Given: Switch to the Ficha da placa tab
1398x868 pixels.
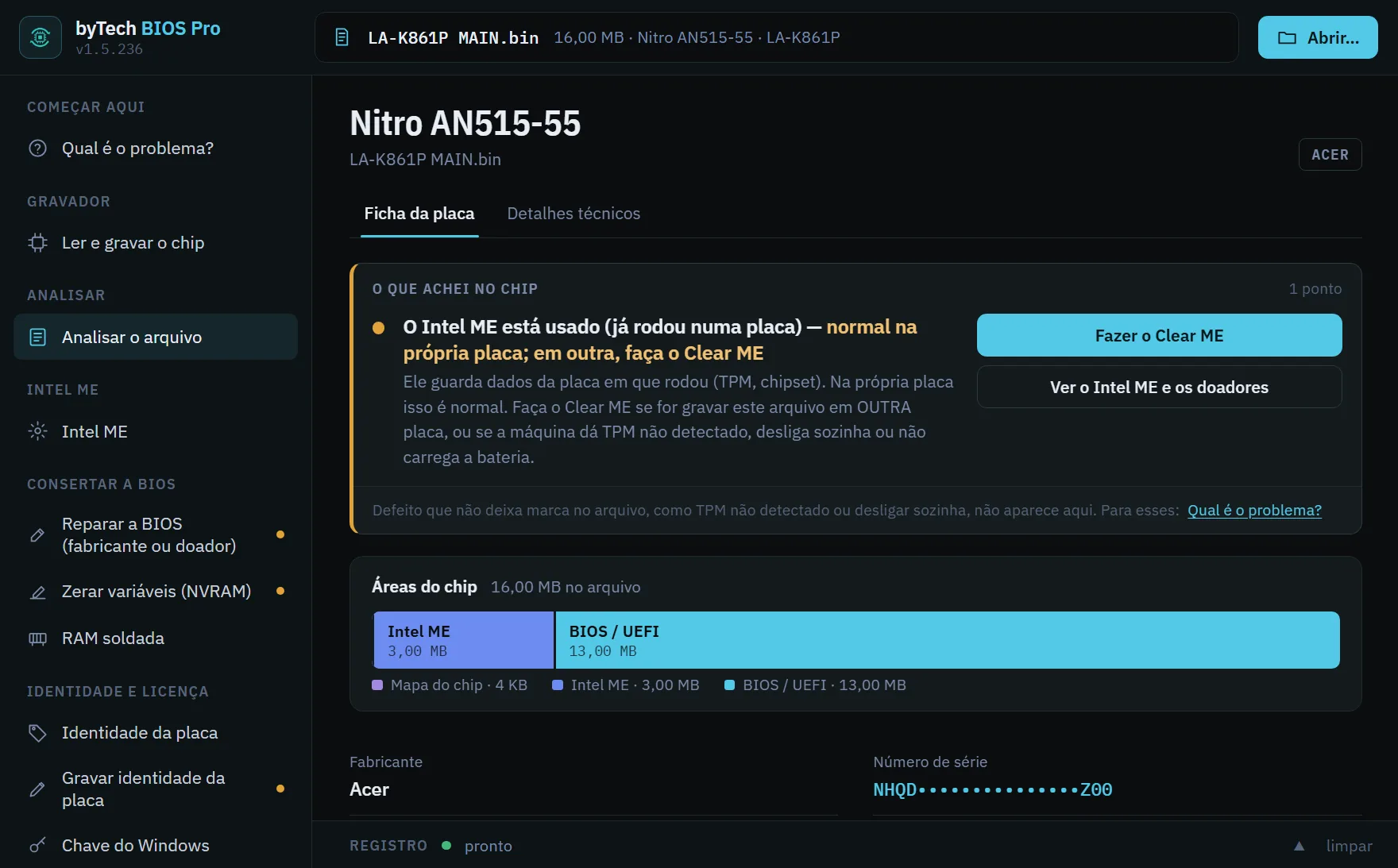Looking at the screenshot, I should click(419, 214).
